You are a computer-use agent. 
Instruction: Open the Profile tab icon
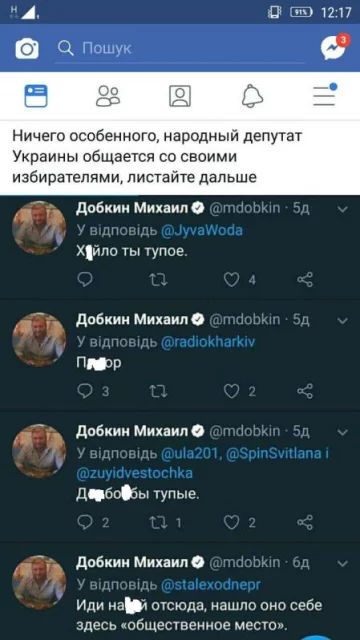pos(180,96)
